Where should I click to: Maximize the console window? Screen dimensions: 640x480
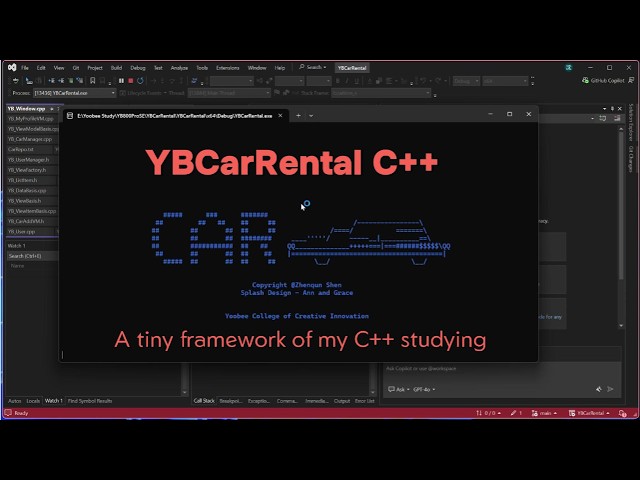[509, 114]
